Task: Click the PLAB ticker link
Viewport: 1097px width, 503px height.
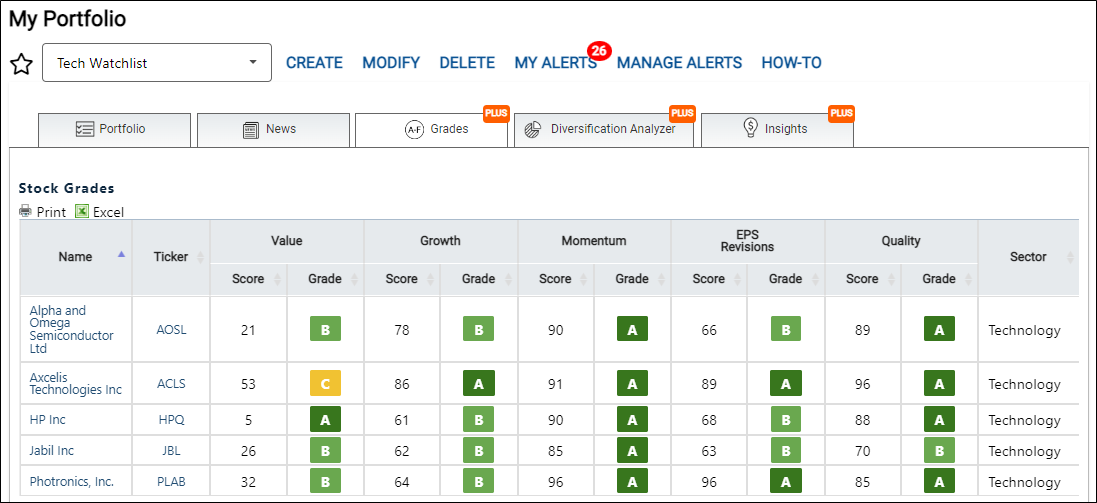Action: click(x=171, y=481)
